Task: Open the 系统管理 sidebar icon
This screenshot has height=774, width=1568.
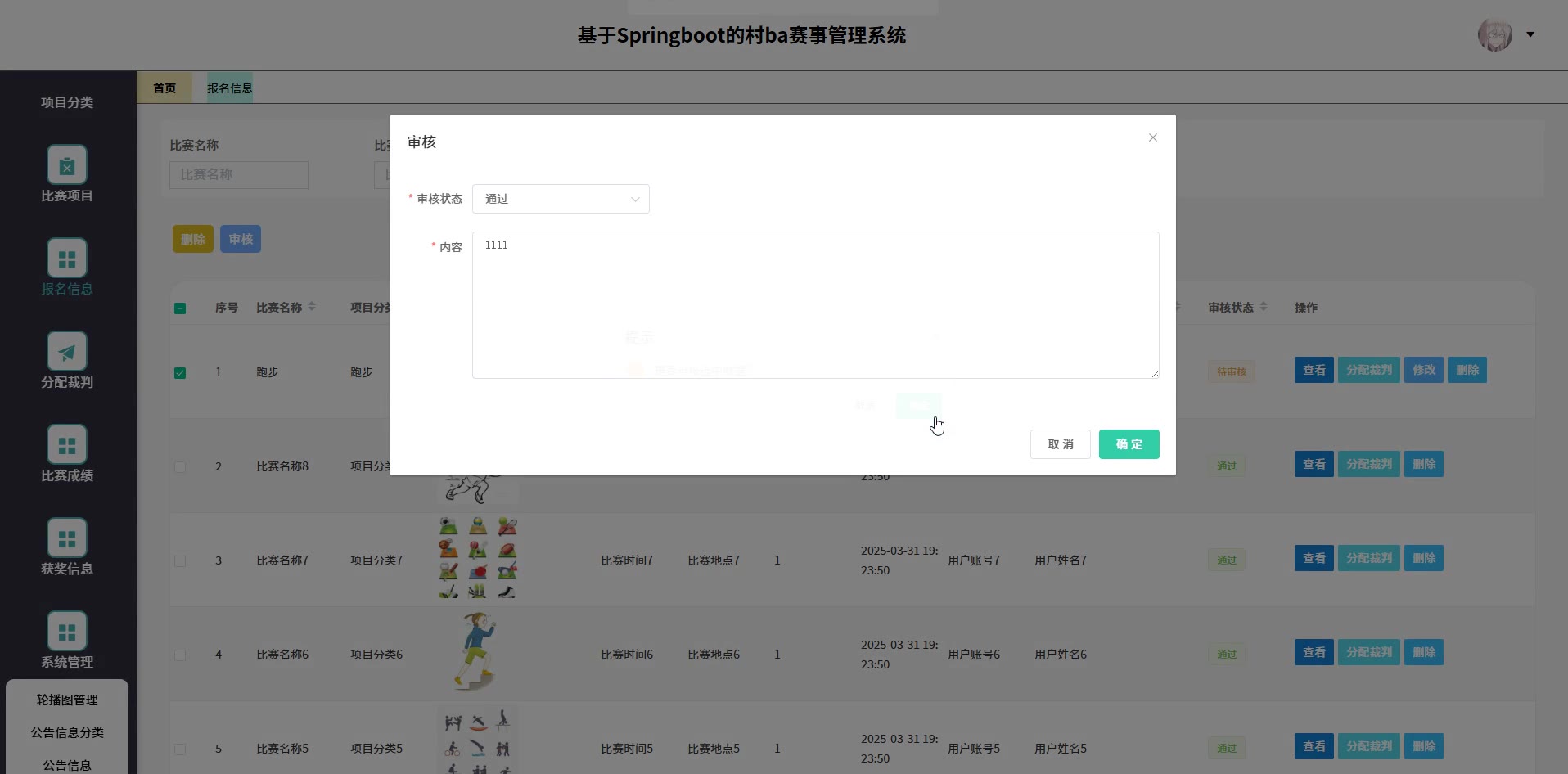Action: click(x=67, y=632)
